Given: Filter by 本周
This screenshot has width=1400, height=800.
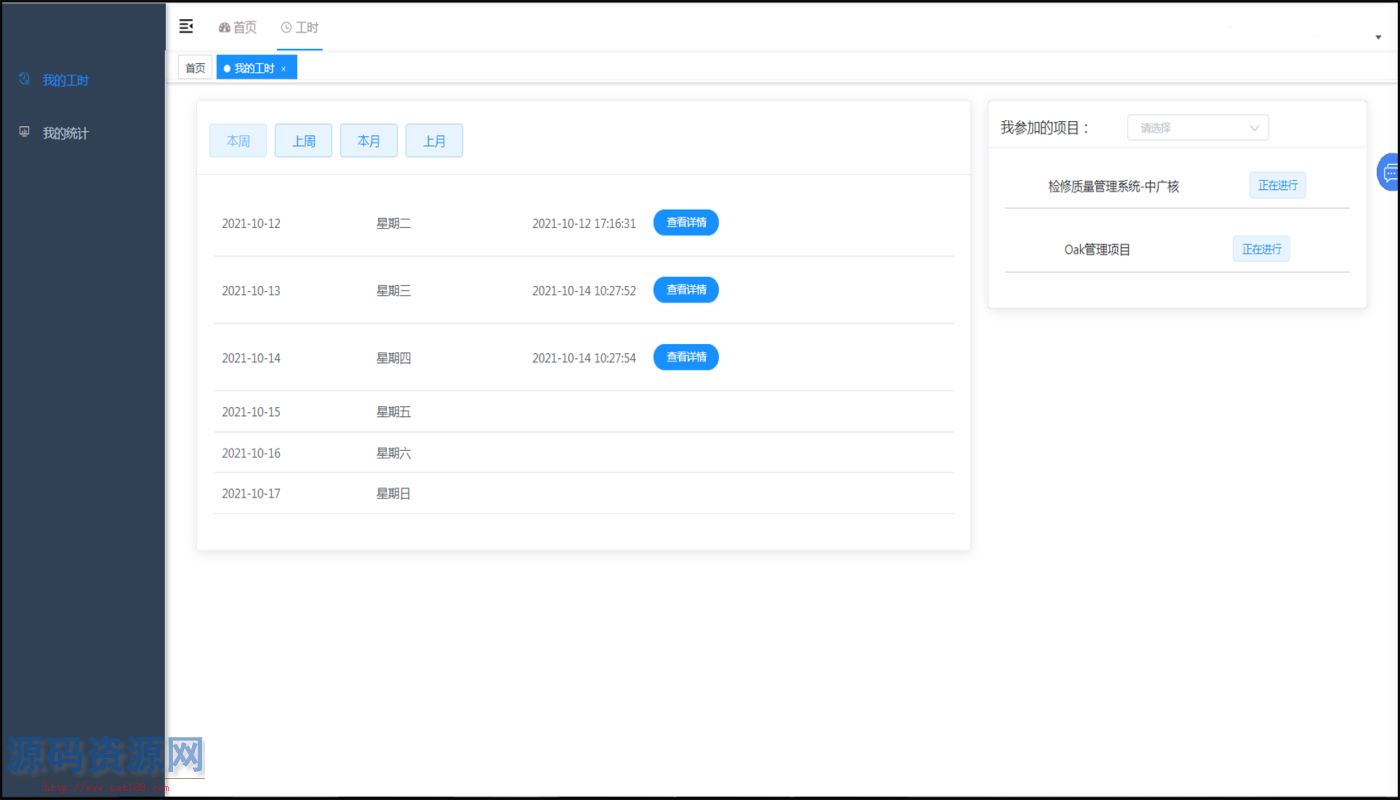Looking at the screenshot, I should 238,141.
